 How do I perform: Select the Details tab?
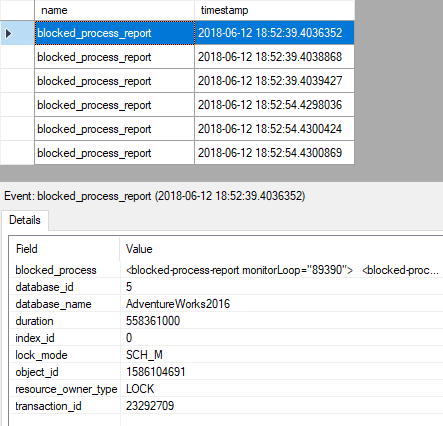25,220
